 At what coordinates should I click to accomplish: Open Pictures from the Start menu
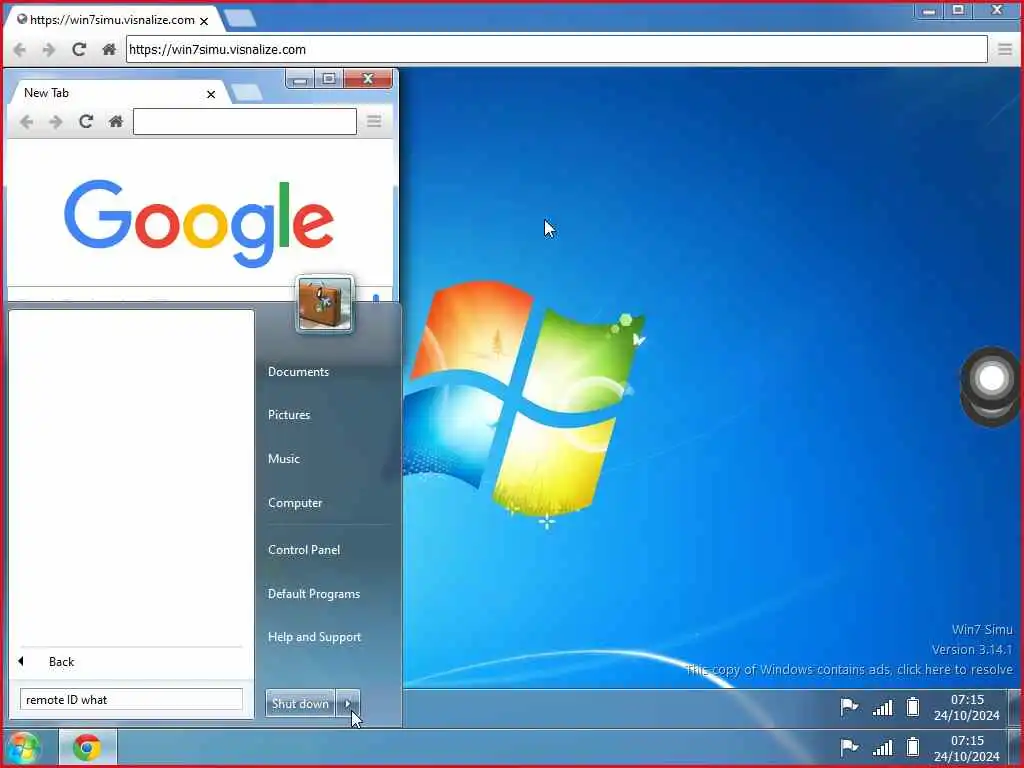pyautogui.click(x=289, y=415)
